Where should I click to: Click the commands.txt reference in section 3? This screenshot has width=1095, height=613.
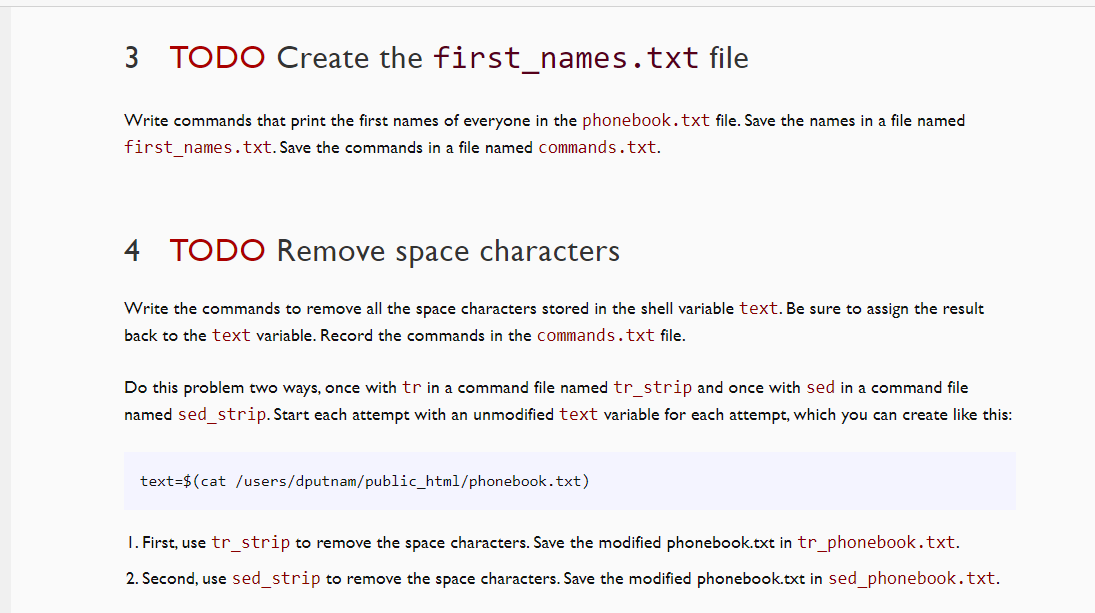coord(597,147)
